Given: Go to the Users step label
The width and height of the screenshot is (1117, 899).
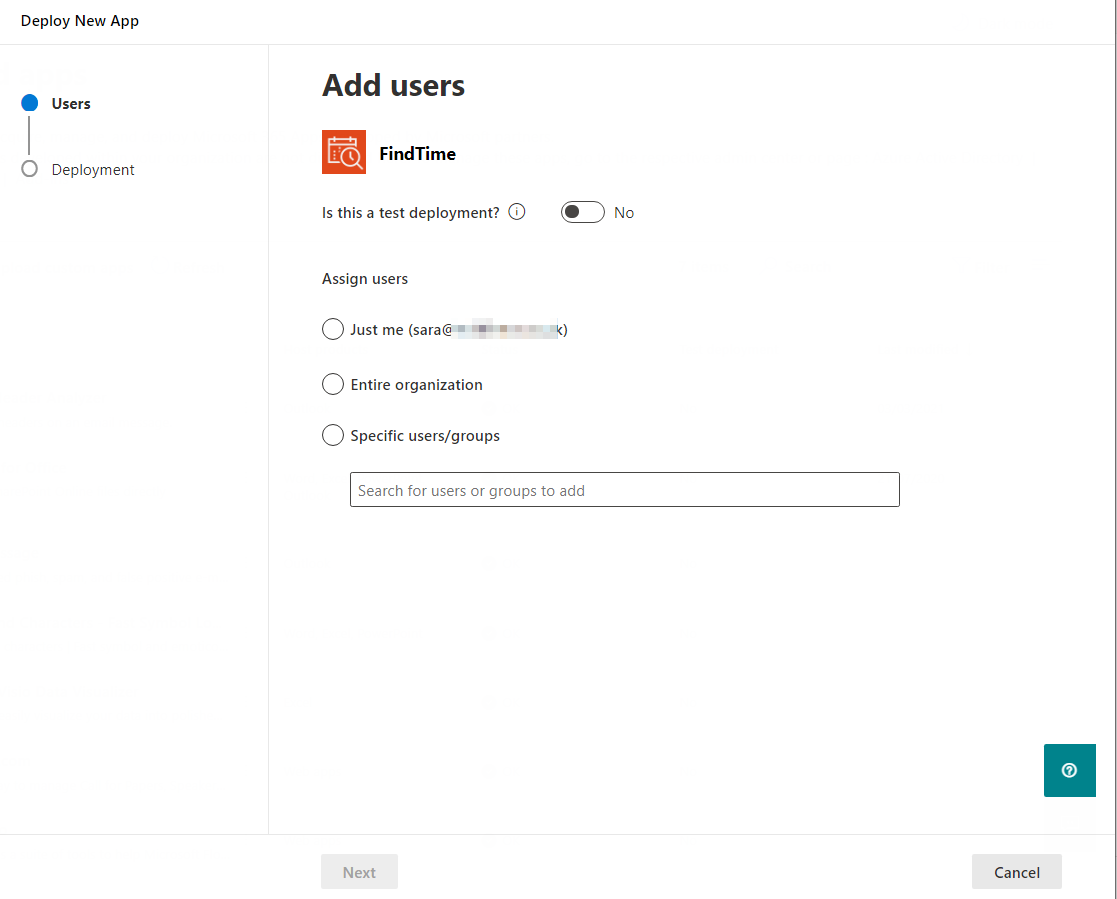Looking at the screenshot, I should pos(71,103).
